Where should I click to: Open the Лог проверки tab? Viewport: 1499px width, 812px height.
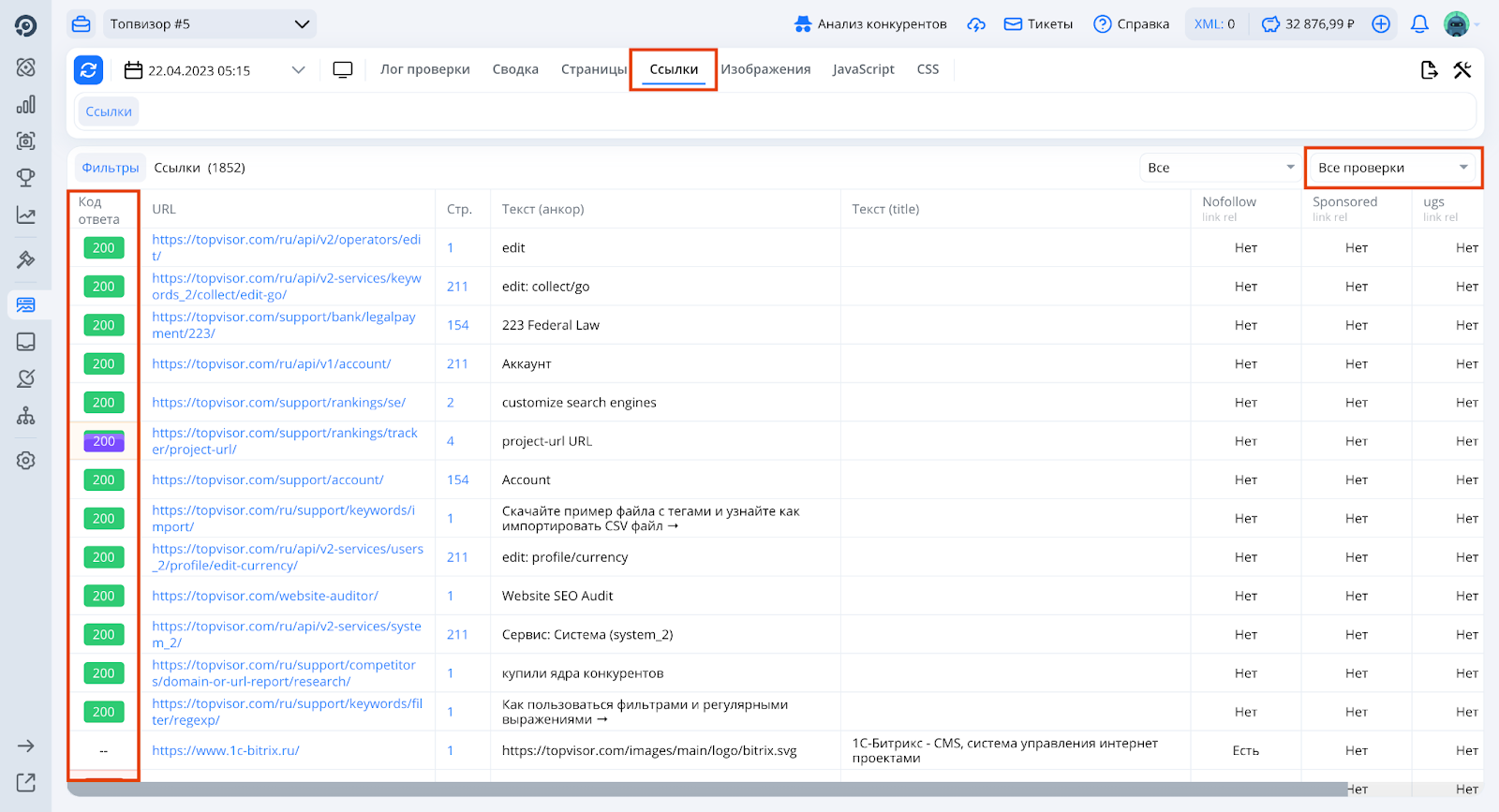(x=424, y=69)
